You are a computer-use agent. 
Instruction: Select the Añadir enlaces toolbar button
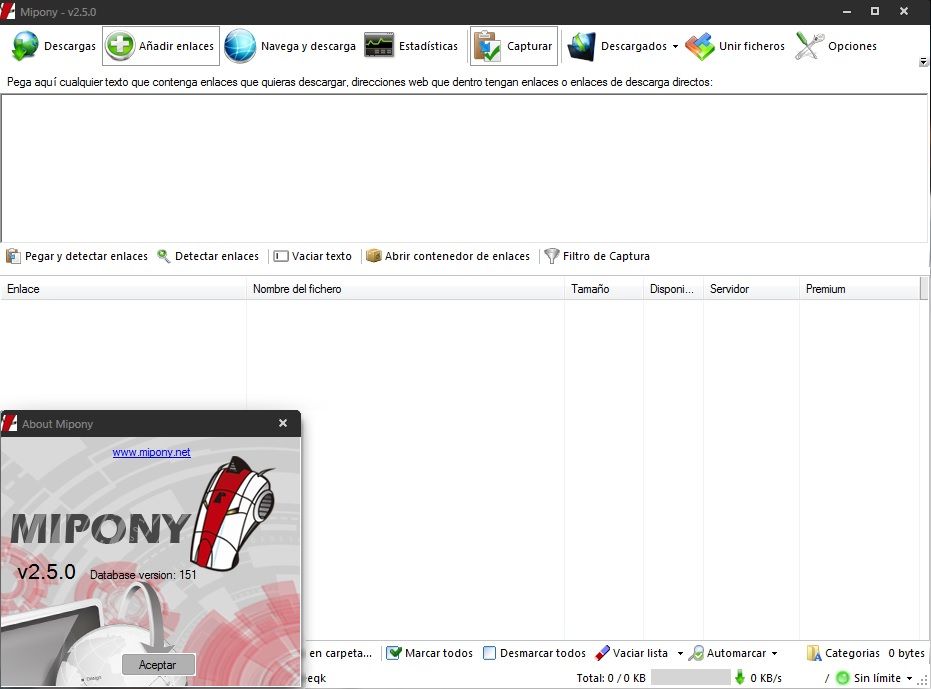(161, 46)
